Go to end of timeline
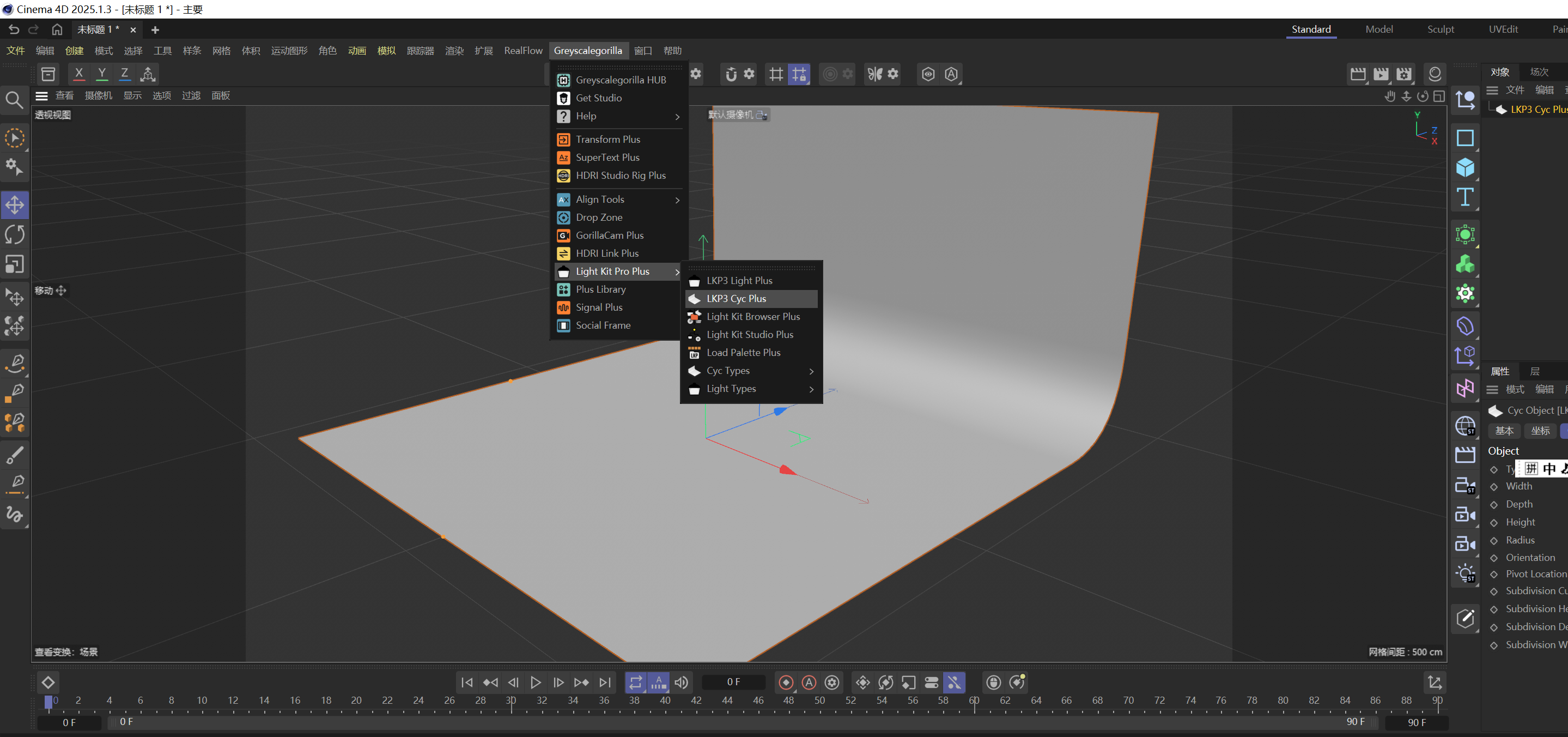 [x=604, y=683]
